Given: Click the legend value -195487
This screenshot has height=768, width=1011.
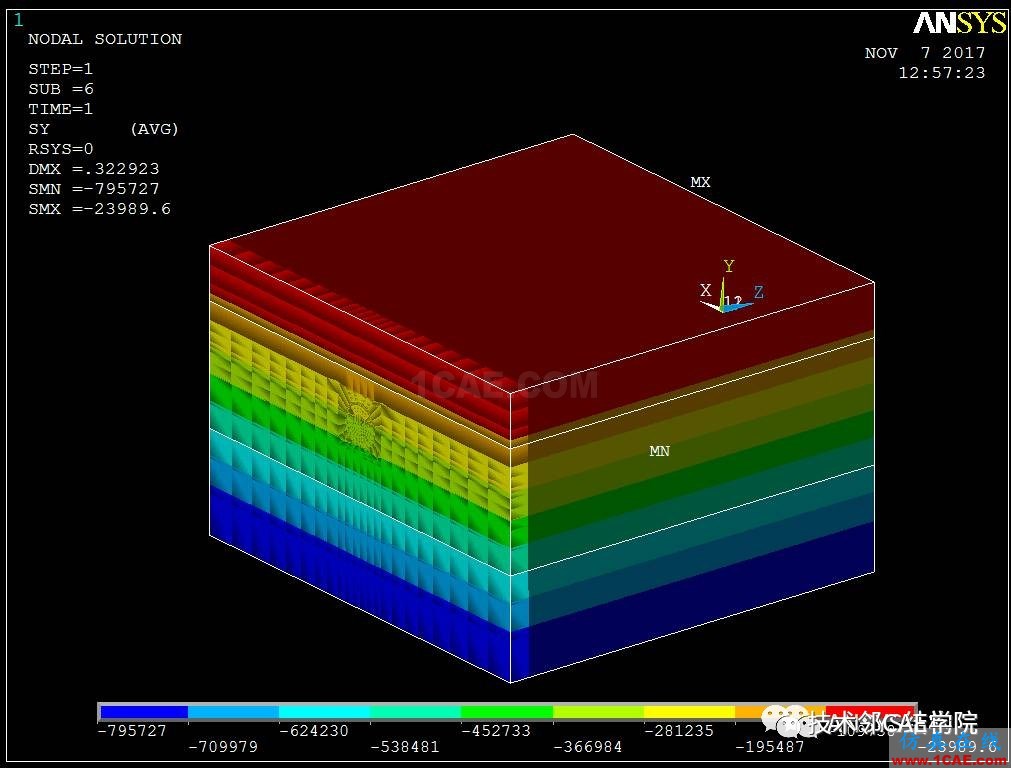Looking at the screenshot, I should tap(770, 747).
